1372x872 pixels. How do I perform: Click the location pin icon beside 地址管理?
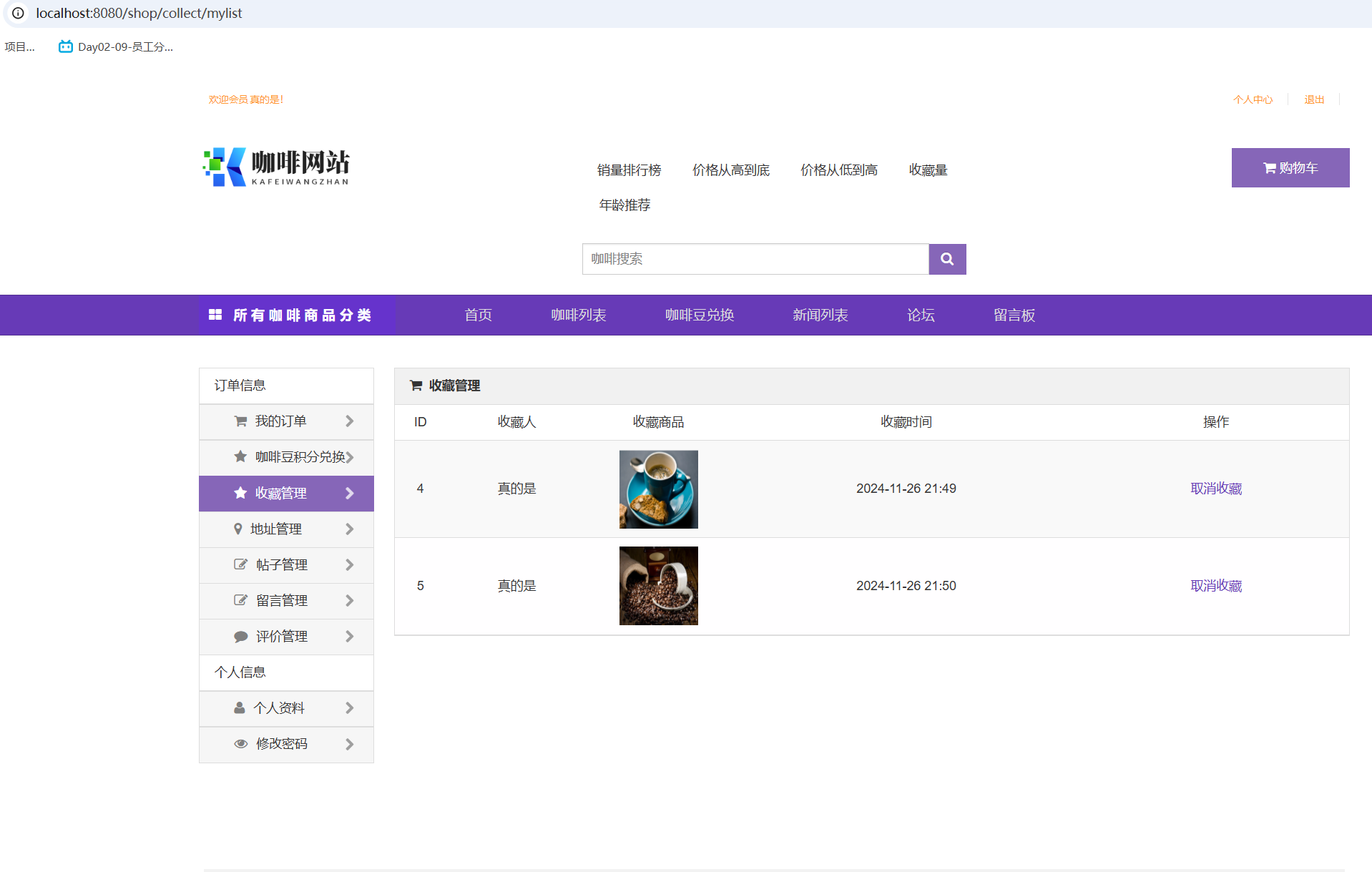(x=239, y=529)
